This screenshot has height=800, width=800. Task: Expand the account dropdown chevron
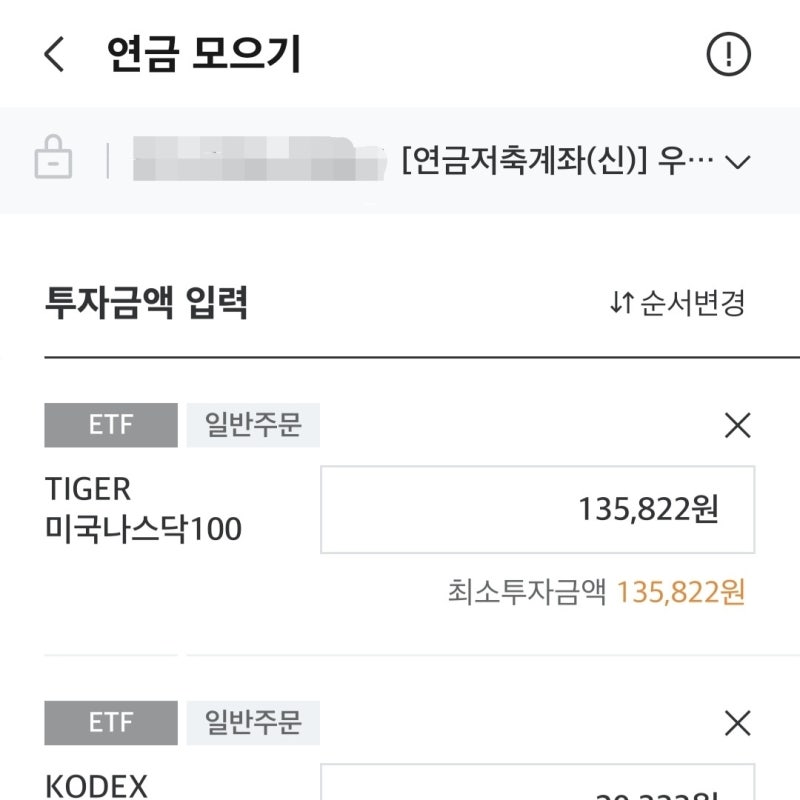[x=740, y=160]
